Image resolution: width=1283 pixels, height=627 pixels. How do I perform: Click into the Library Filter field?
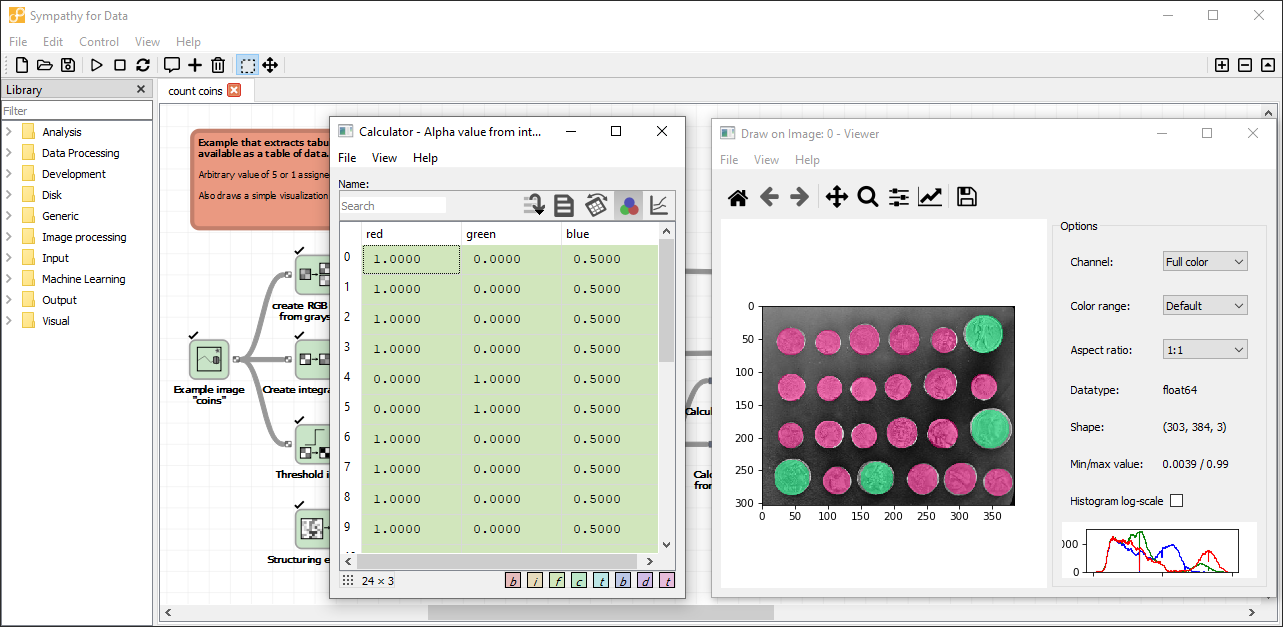click(76, 111)
